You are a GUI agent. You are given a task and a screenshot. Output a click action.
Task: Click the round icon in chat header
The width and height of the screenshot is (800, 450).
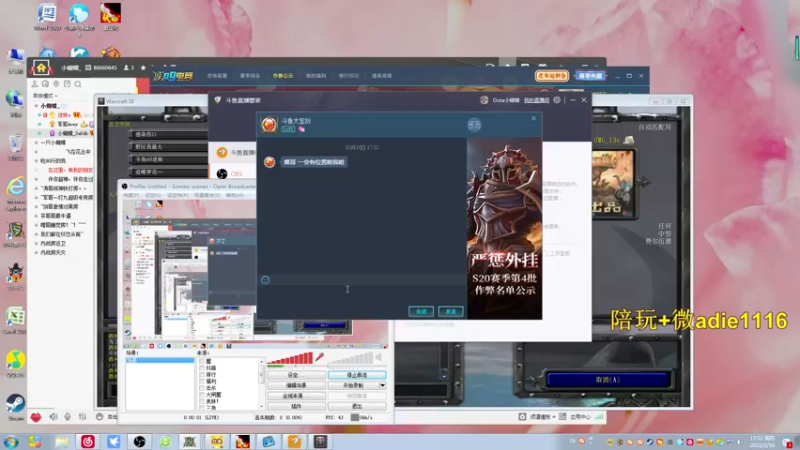(474, 125)
